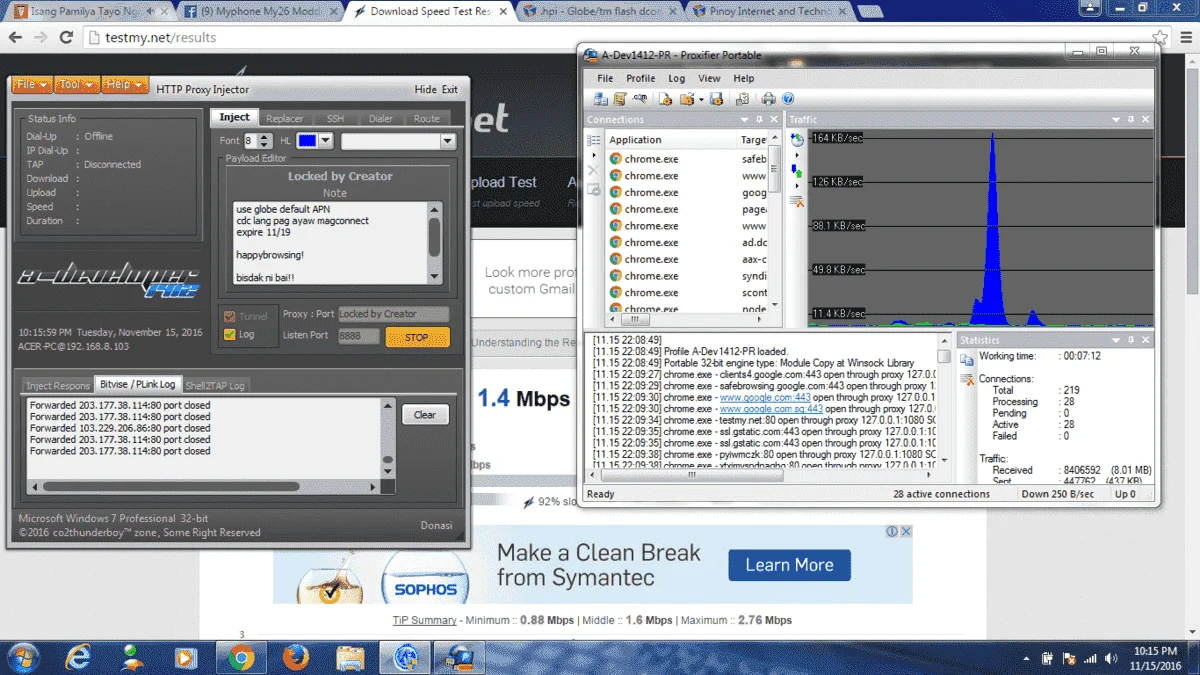Switch to the Replacer tab

285,118
